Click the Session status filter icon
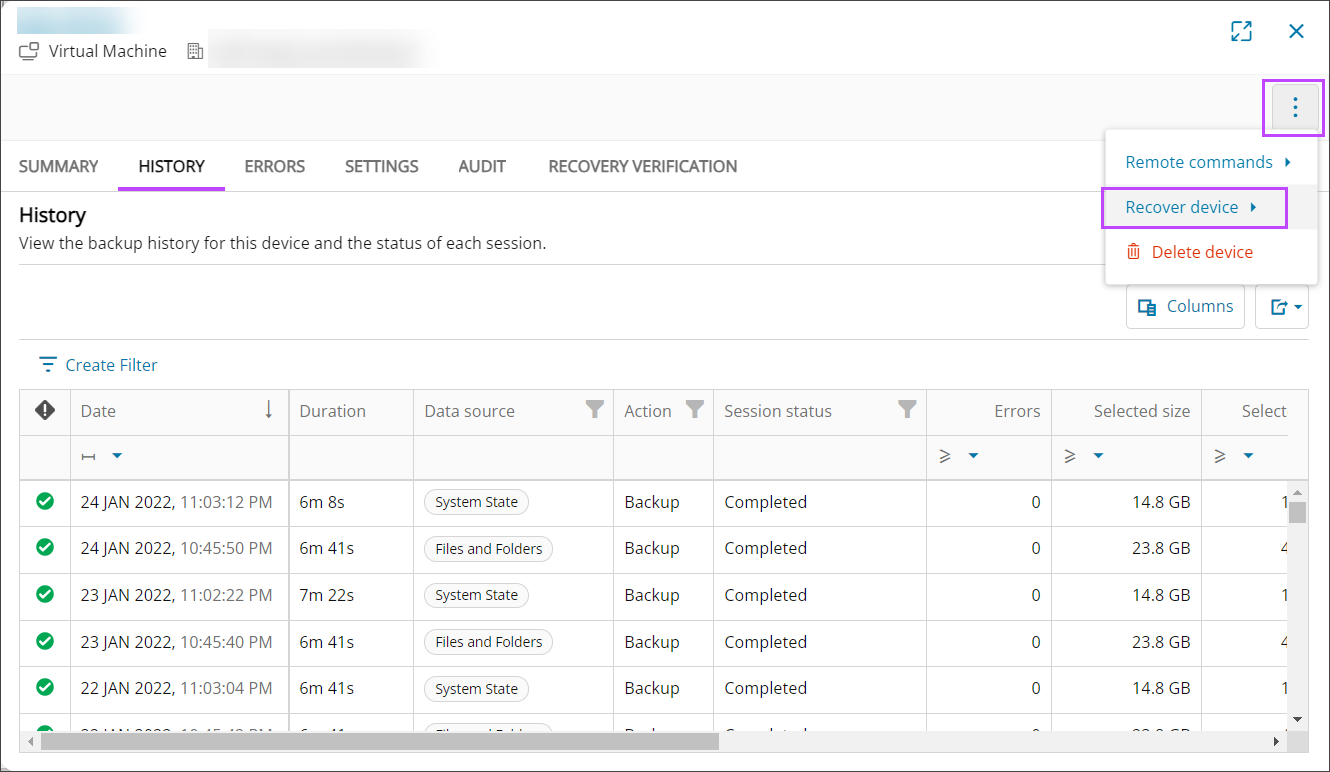The image size is (1330, 772). 907,410
